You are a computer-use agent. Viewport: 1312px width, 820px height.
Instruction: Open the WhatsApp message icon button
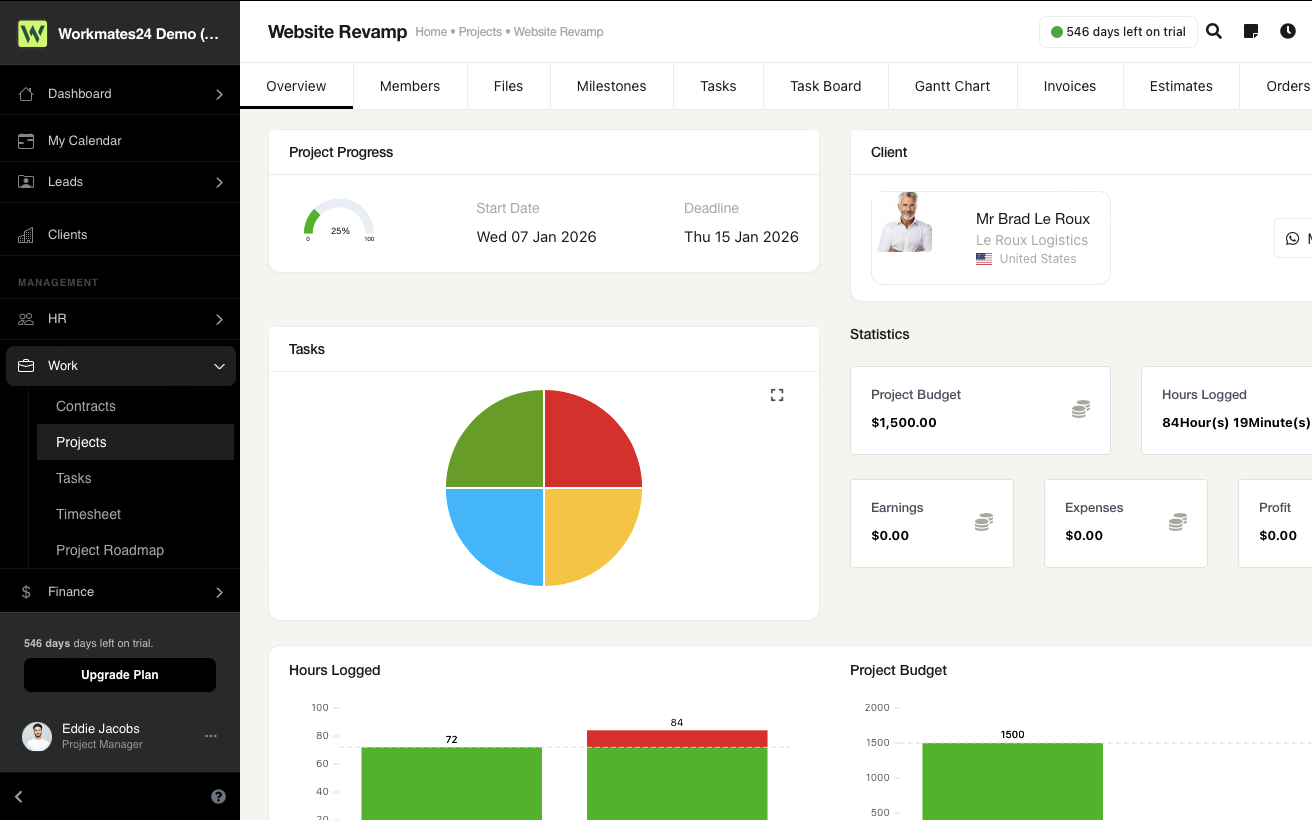click(1292, 238)
